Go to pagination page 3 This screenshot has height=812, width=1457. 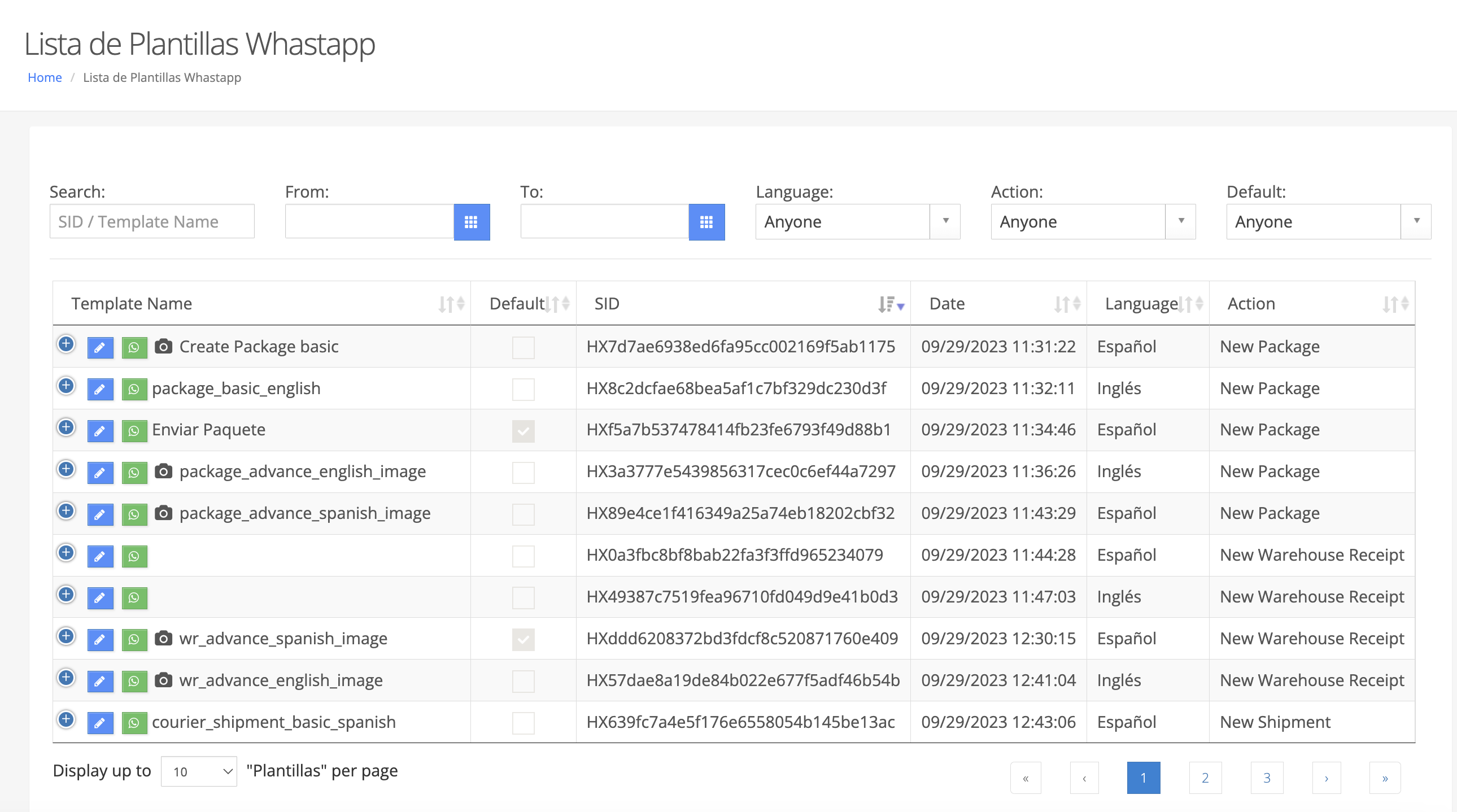tap(1267, 778)
